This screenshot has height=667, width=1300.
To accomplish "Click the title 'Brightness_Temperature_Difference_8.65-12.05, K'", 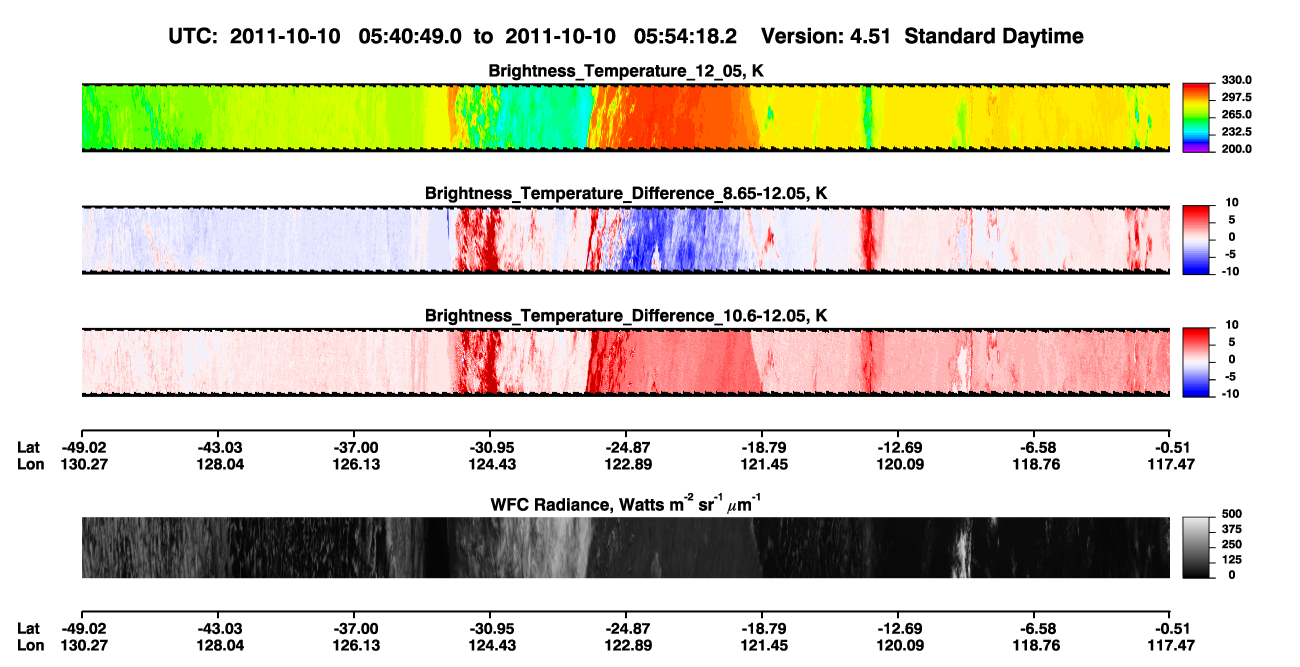I will [x=626, y=192].
